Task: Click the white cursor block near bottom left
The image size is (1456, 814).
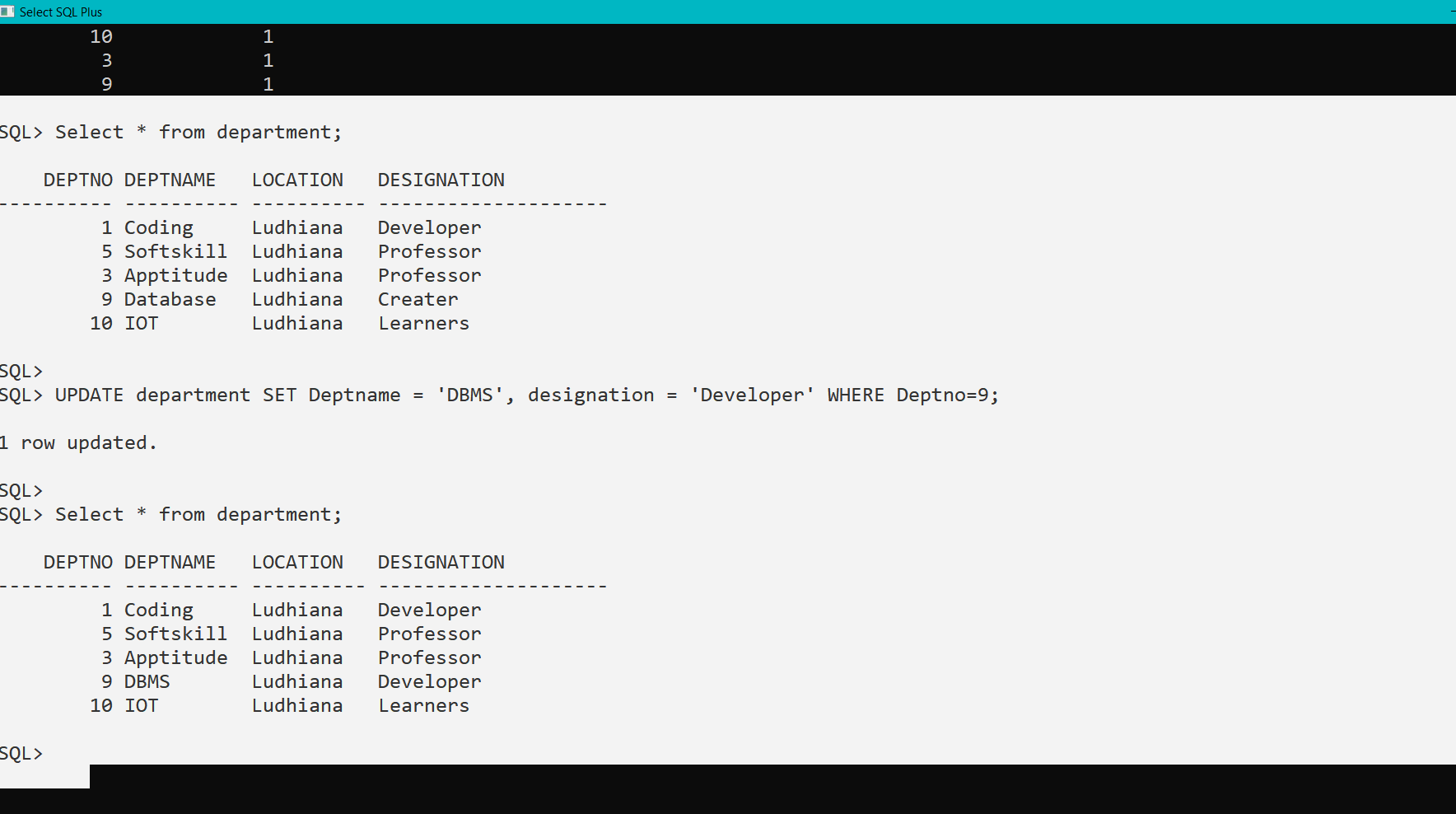Action: (x=44, y=776)
